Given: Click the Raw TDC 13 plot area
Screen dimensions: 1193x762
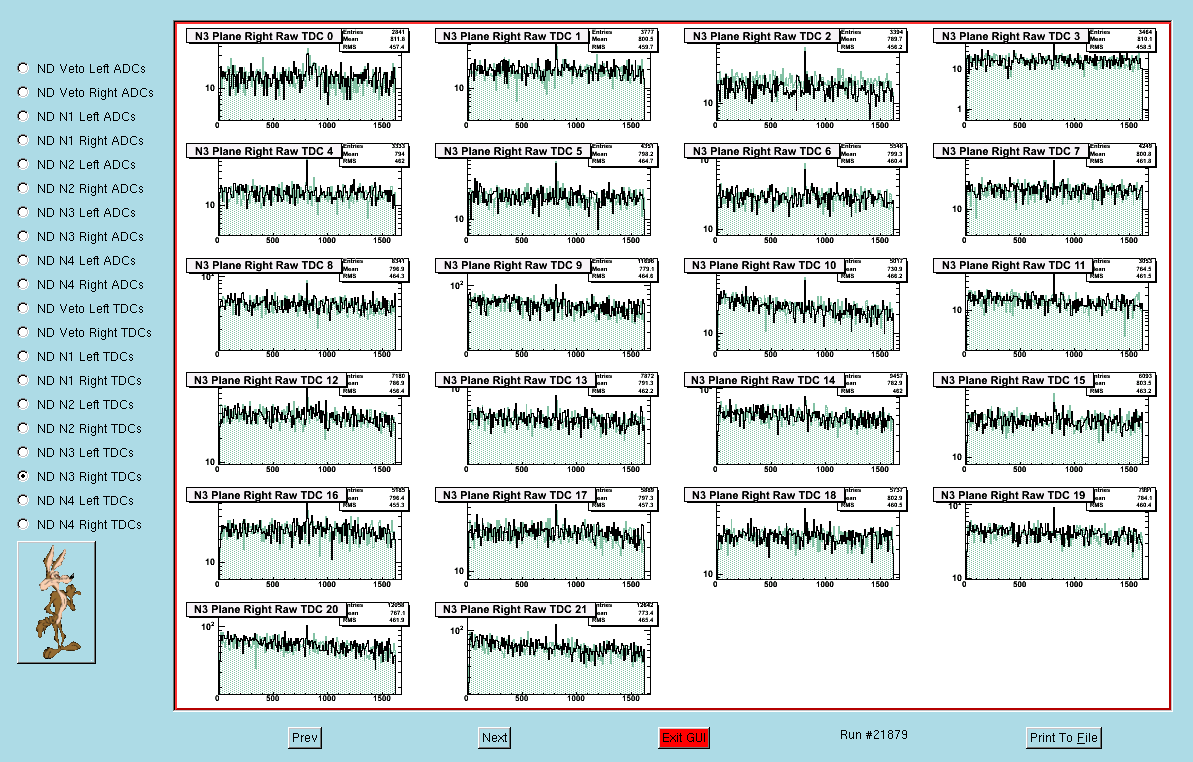Looking at the screenshot, I should pyautogui.click(x=556, y=426).
